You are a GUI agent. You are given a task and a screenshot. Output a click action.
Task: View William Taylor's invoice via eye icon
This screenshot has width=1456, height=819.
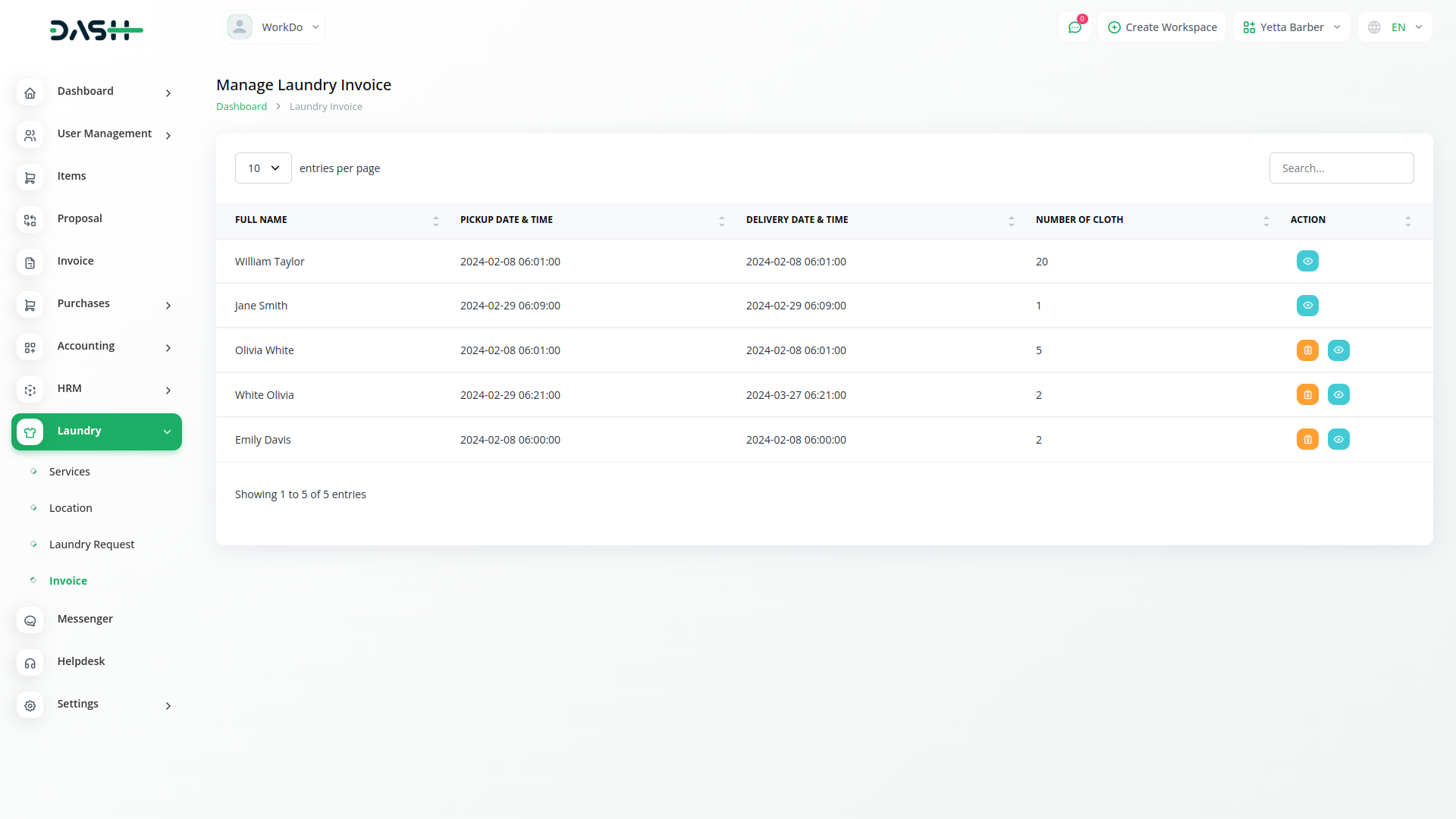coord(1307,262)
